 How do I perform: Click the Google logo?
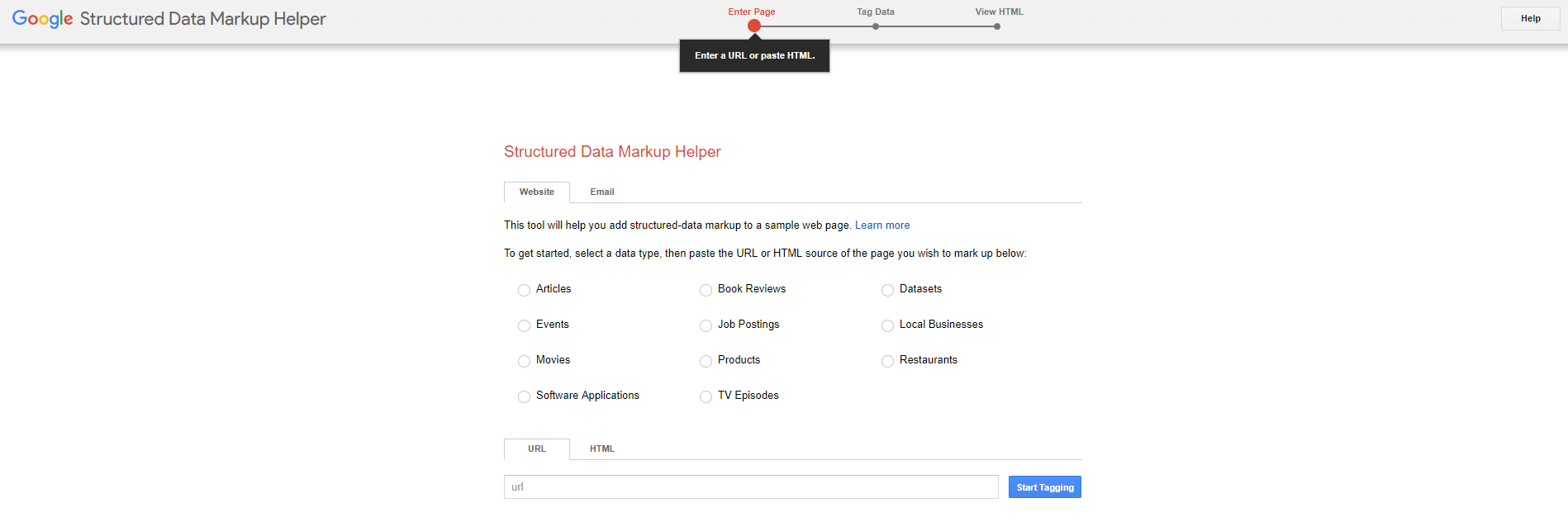(x=43, y=19)
